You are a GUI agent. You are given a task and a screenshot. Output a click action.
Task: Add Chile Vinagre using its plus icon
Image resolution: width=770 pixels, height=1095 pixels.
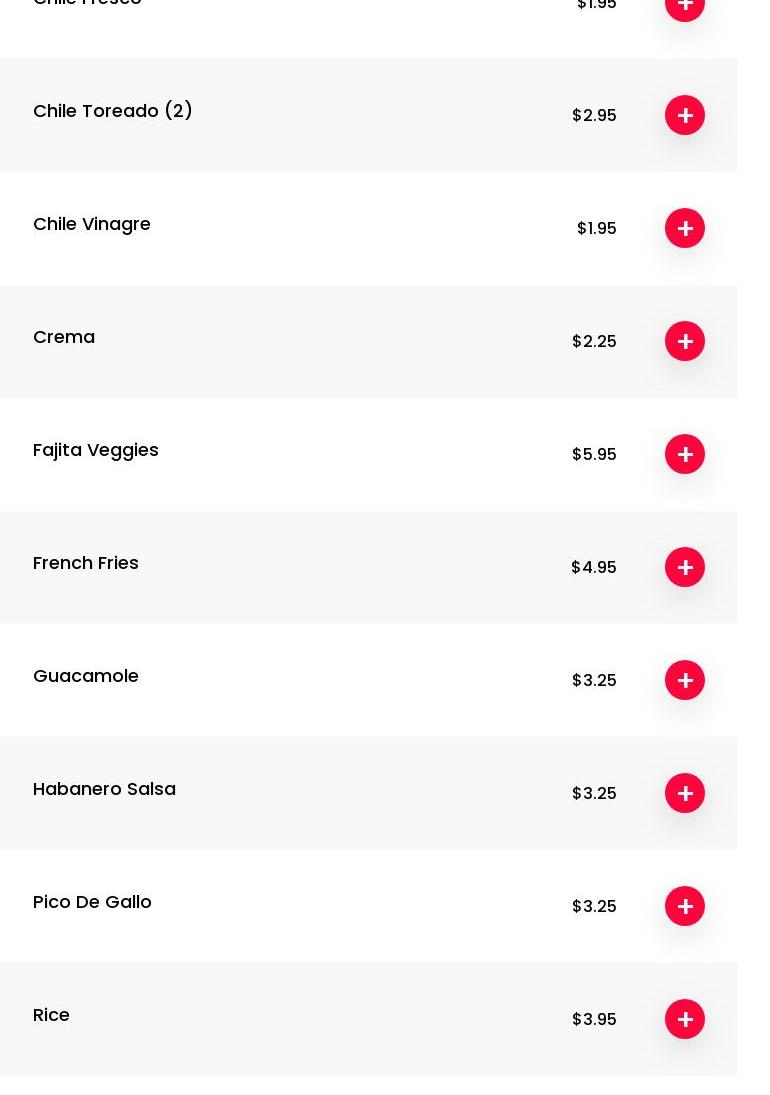pyautogui.click(x=685, y=228)
